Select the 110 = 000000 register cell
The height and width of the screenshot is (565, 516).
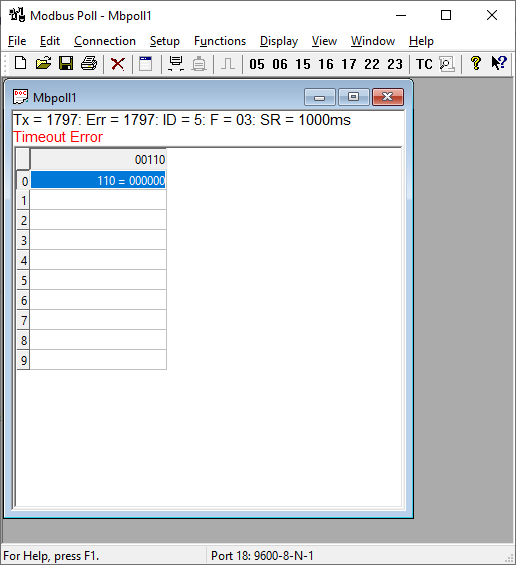(x=98, y=180)
